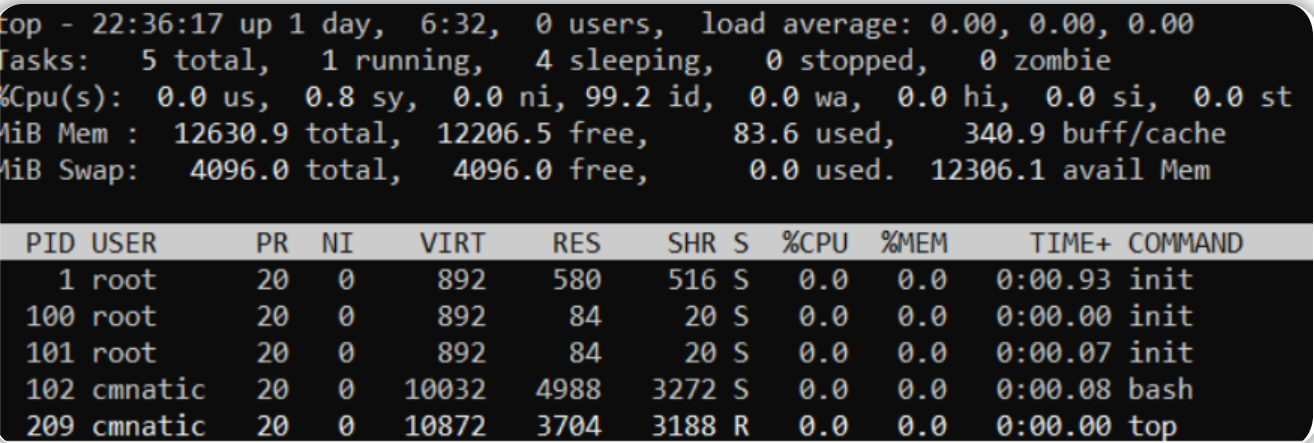Click the %MEM column header
This screenshot has height=443, width=1314.
click(x=914, y=243)
